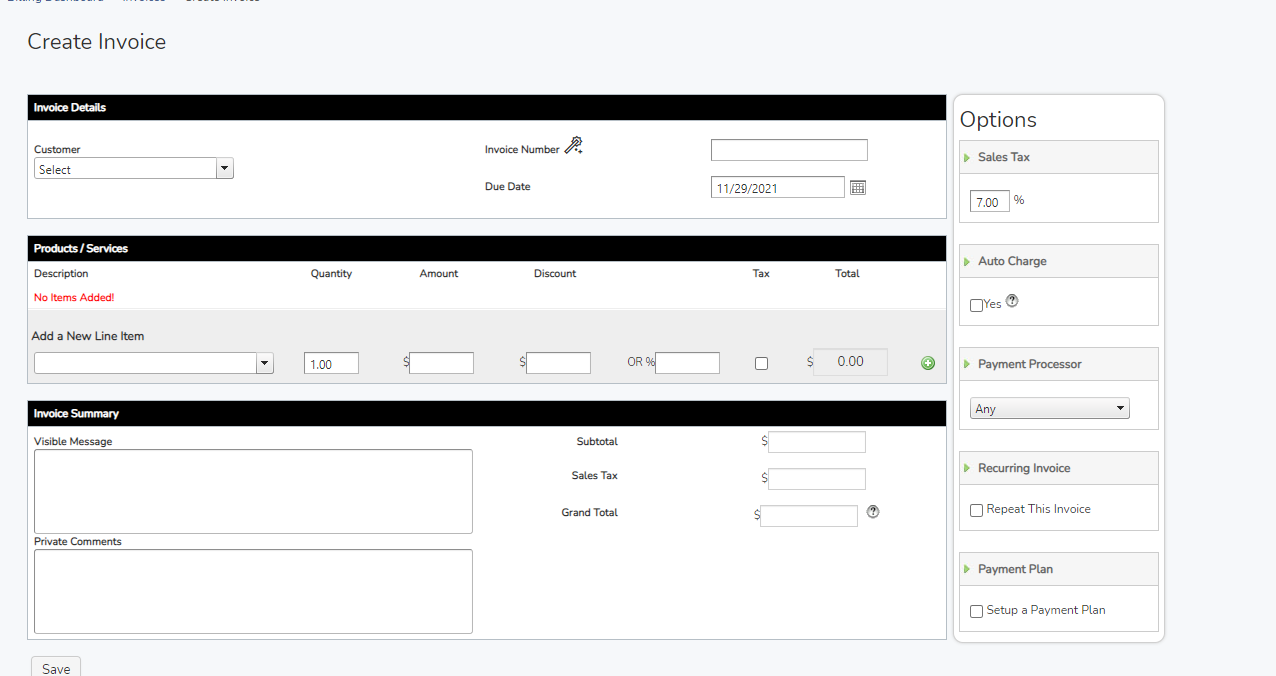The height and width of the screenshot is (676, 1276).
Task: Click the green plus add line item icon
Action: click(927, 363)
